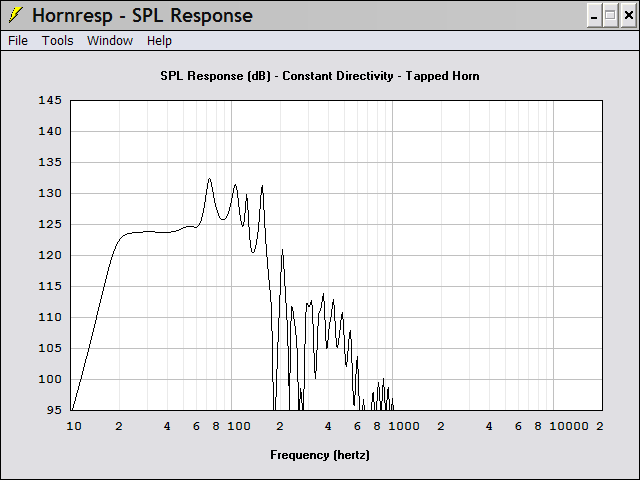Open the File menu
This screenshot has width=640, height=480.
click(x=18, y=41)
